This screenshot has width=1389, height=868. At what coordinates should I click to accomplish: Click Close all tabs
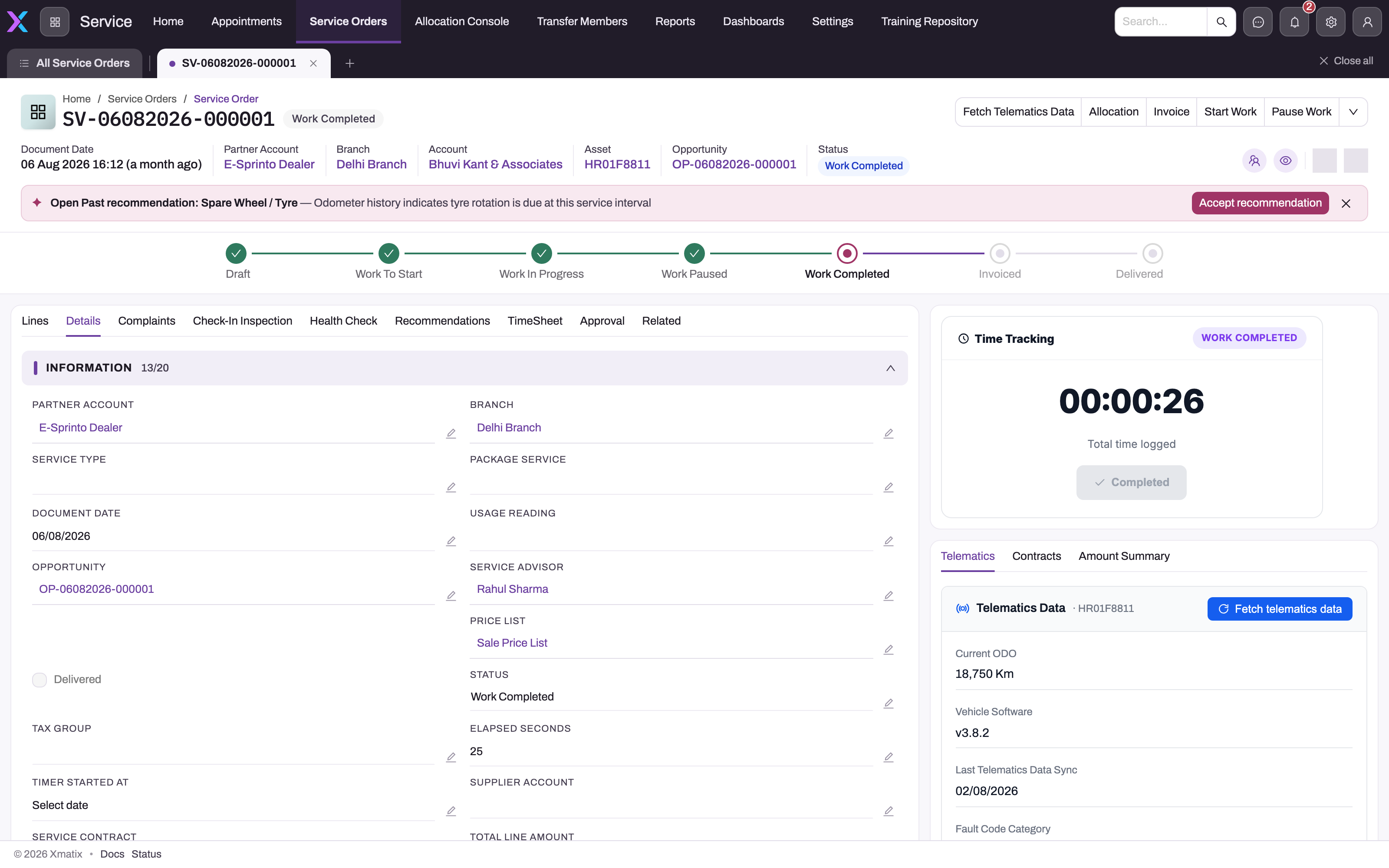1346,61
